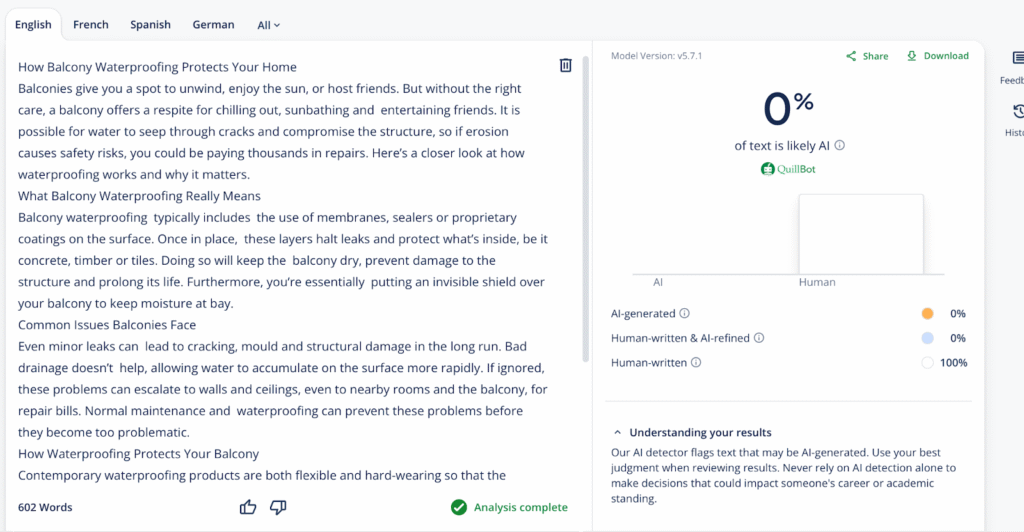Click the Download icon
This screenshot has width=1024, height=532.
pyautogui.click(x=911, y=56)
